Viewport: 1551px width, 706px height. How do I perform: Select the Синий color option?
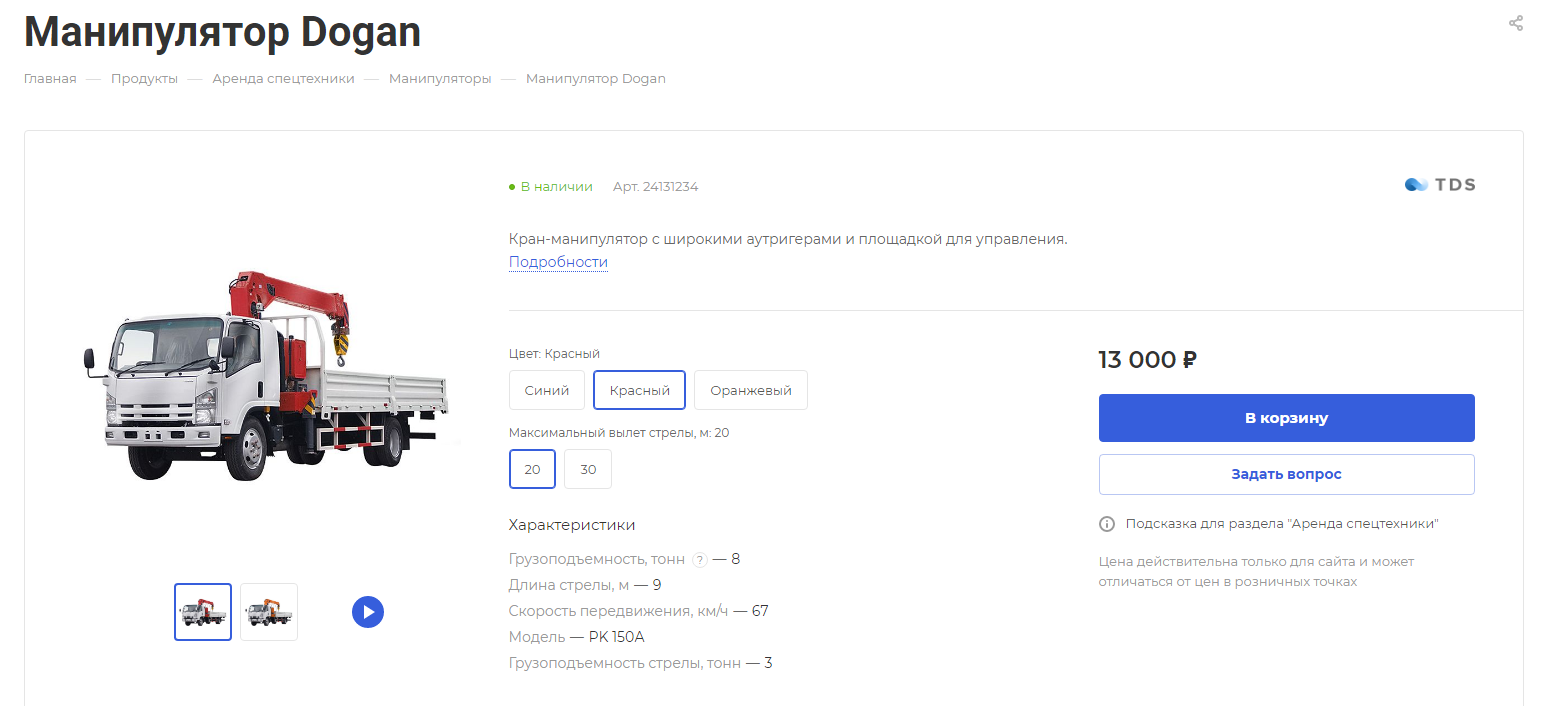547,390
